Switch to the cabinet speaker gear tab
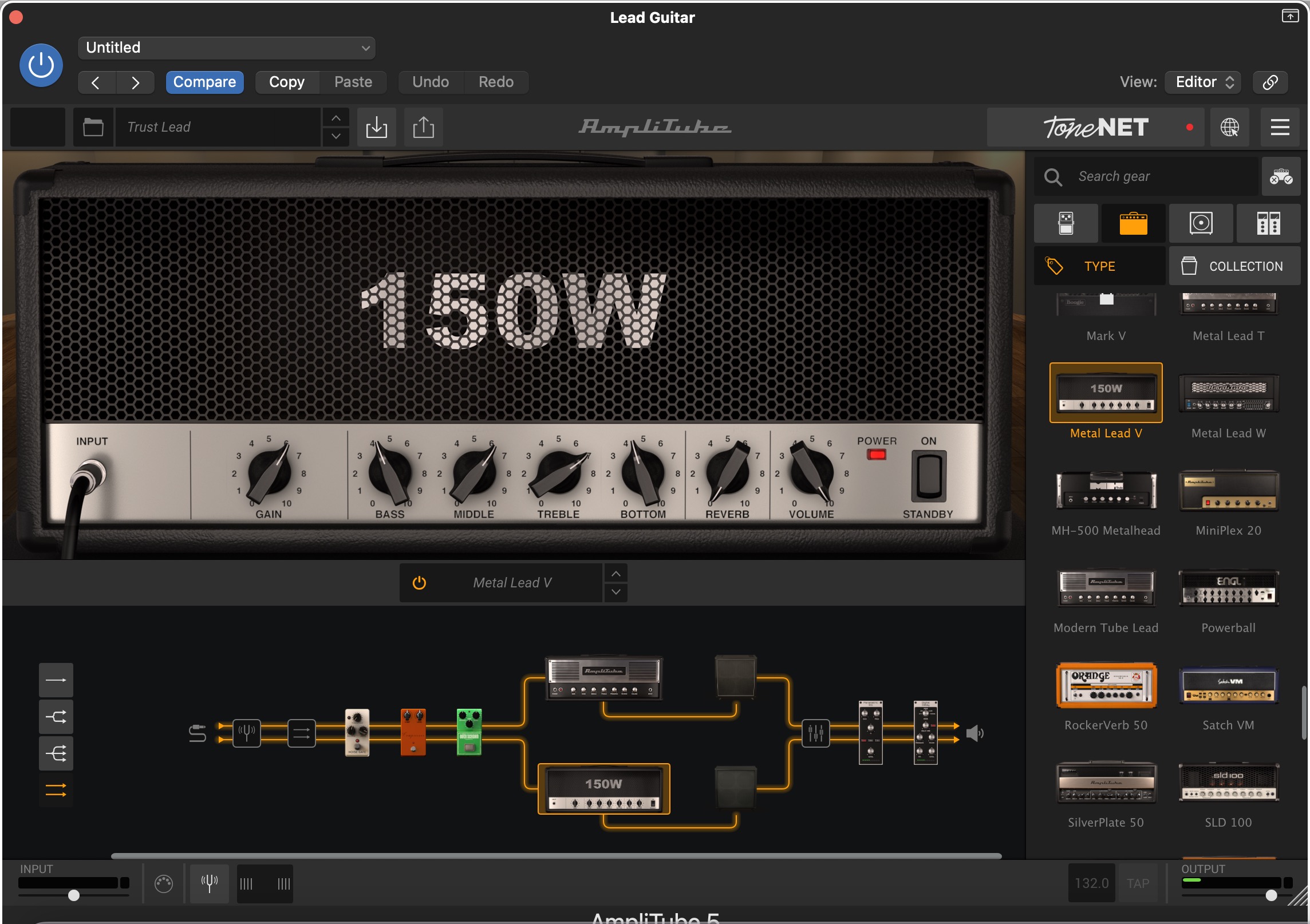 (1201, 223)
